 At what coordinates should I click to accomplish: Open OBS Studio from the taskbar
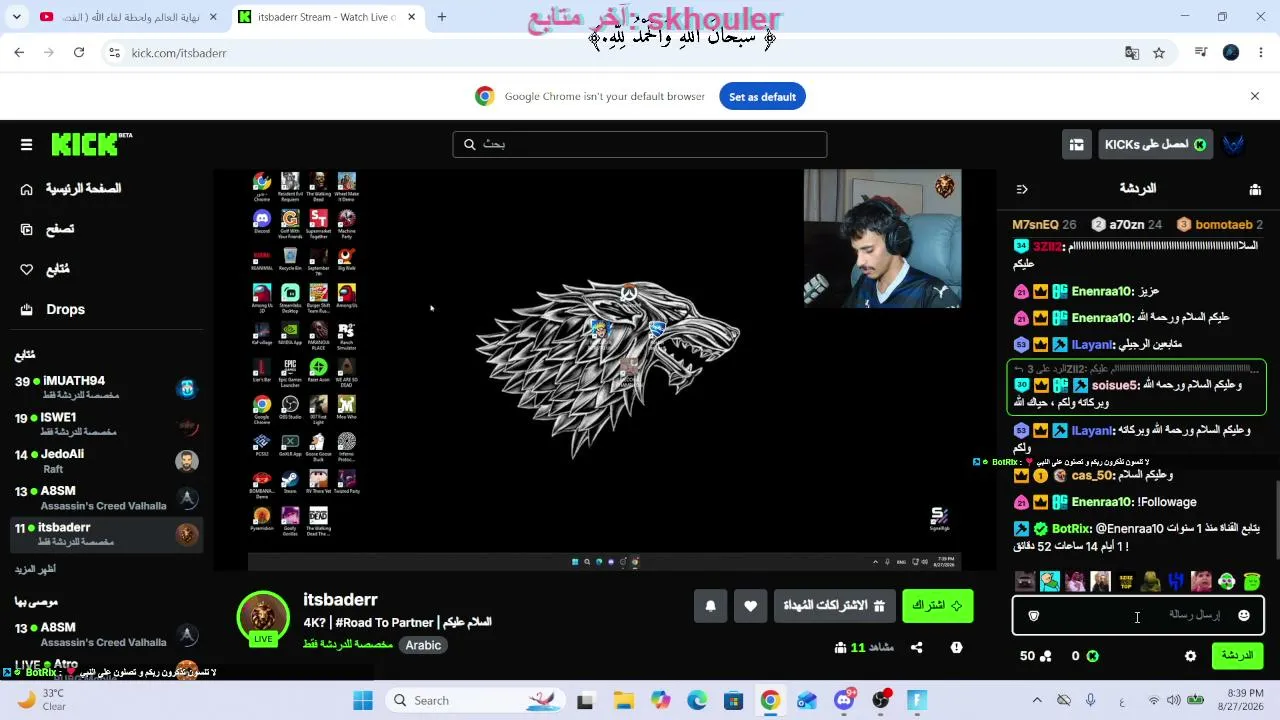(x=881, y=700)
